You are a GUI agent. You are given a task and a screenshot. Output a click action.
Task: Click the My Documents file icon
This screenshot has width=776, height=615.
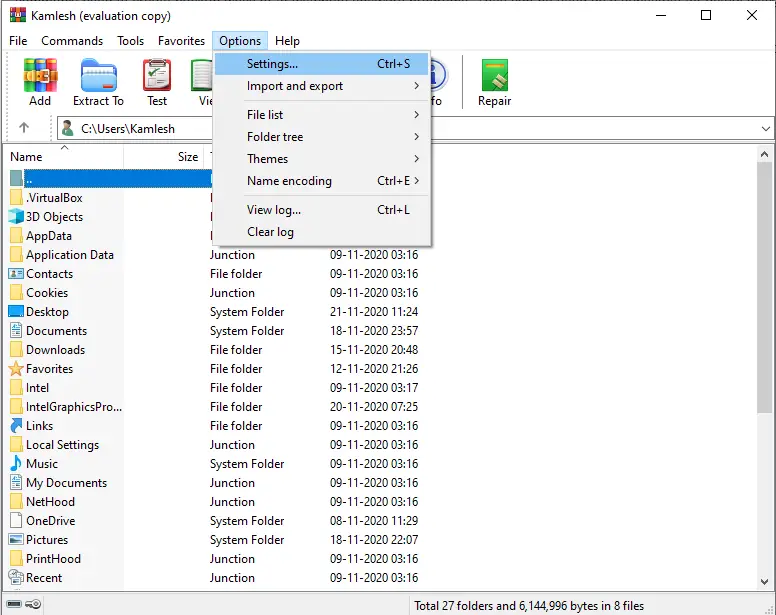click(16, 482)
